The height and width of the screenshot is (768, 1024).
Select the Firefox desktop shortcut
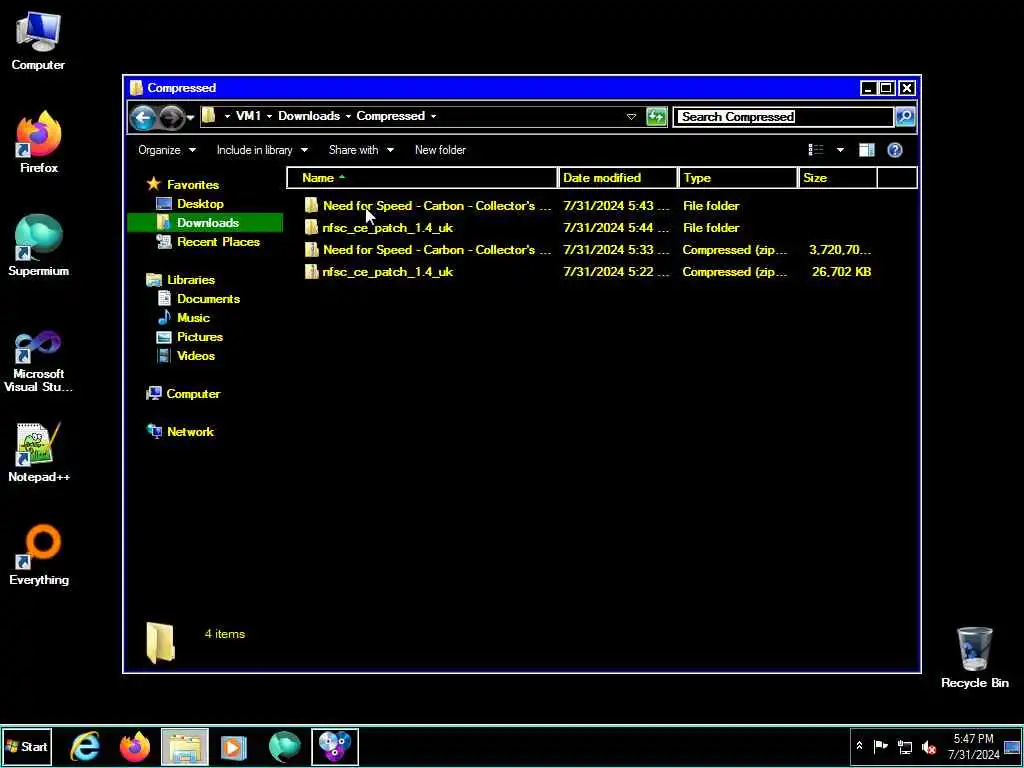tap(39, 142)
